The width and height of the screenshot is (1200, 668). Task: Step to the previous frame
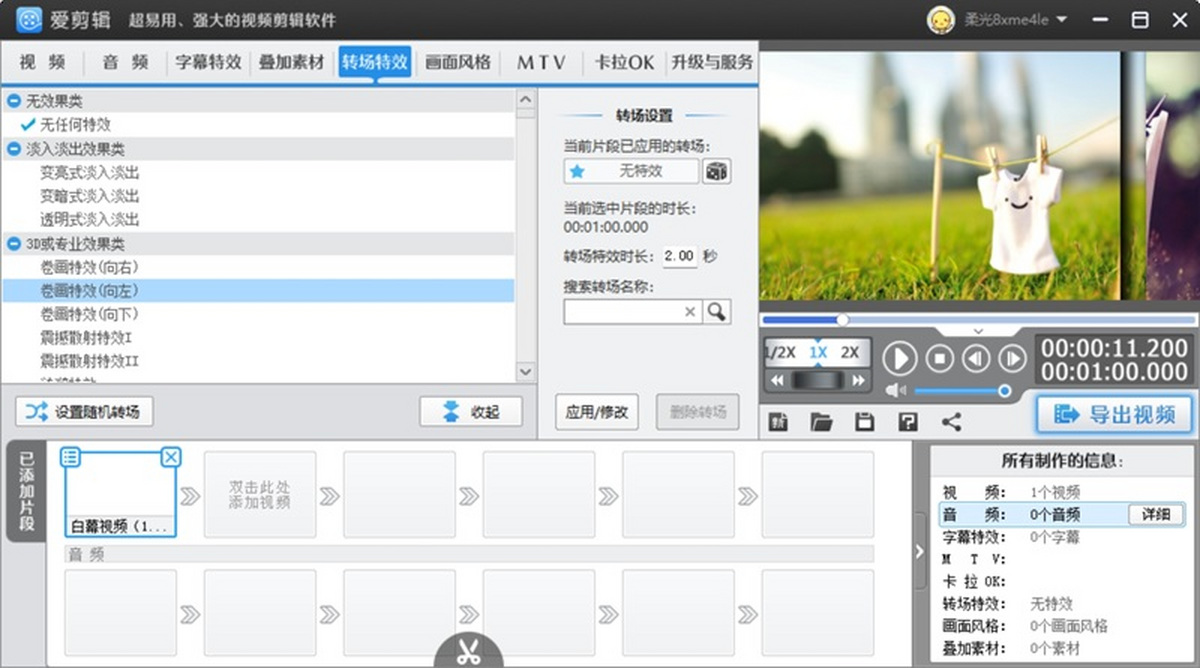(x=976, y=358)
